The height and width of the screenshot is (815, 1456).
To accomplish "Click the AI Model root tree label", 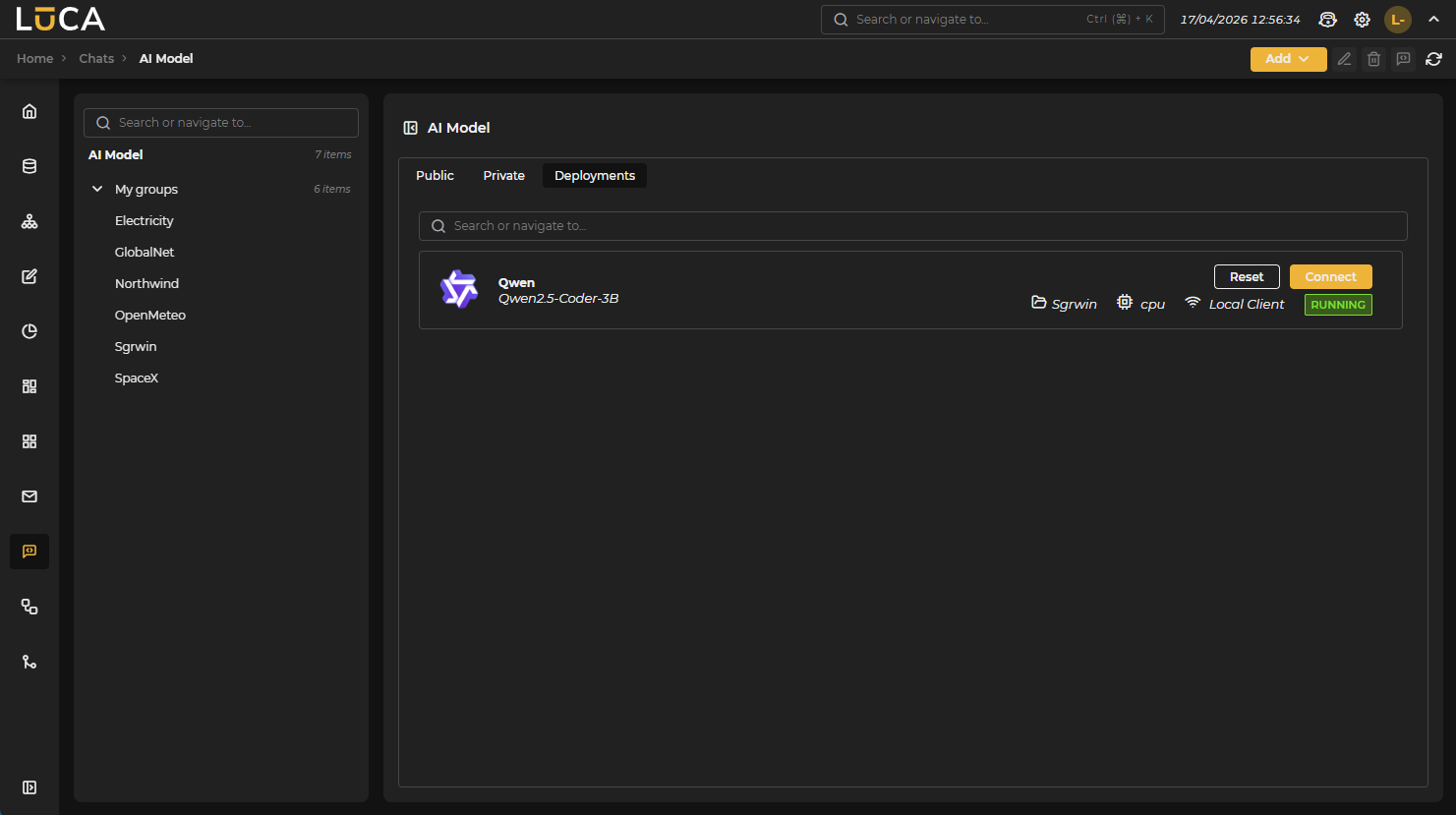I will pos(115,155).
